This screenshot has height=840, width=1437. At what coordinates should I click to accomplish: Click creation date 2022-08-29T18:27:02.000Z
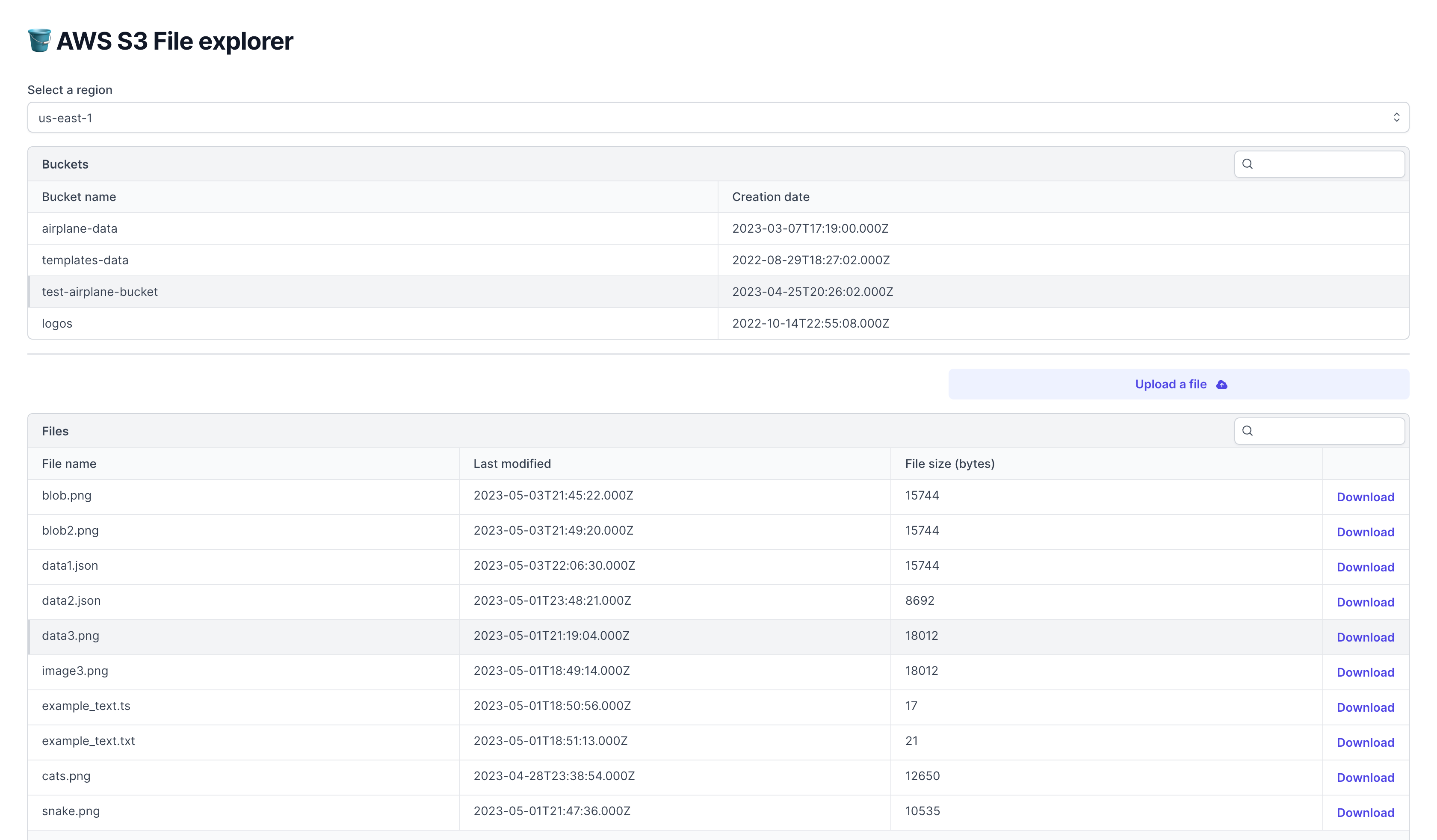point(811,260)
